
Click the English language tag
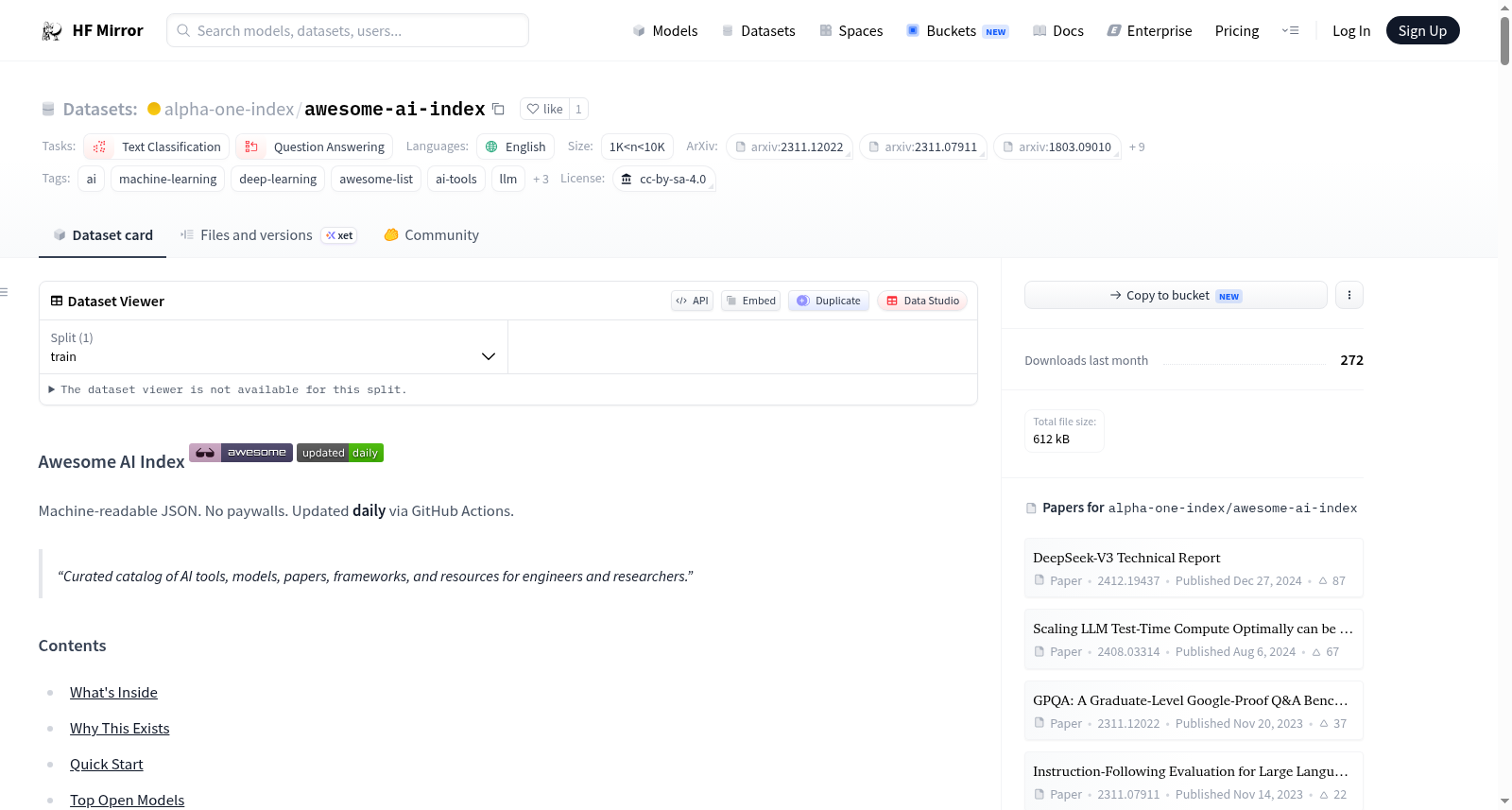coord(515,146)
